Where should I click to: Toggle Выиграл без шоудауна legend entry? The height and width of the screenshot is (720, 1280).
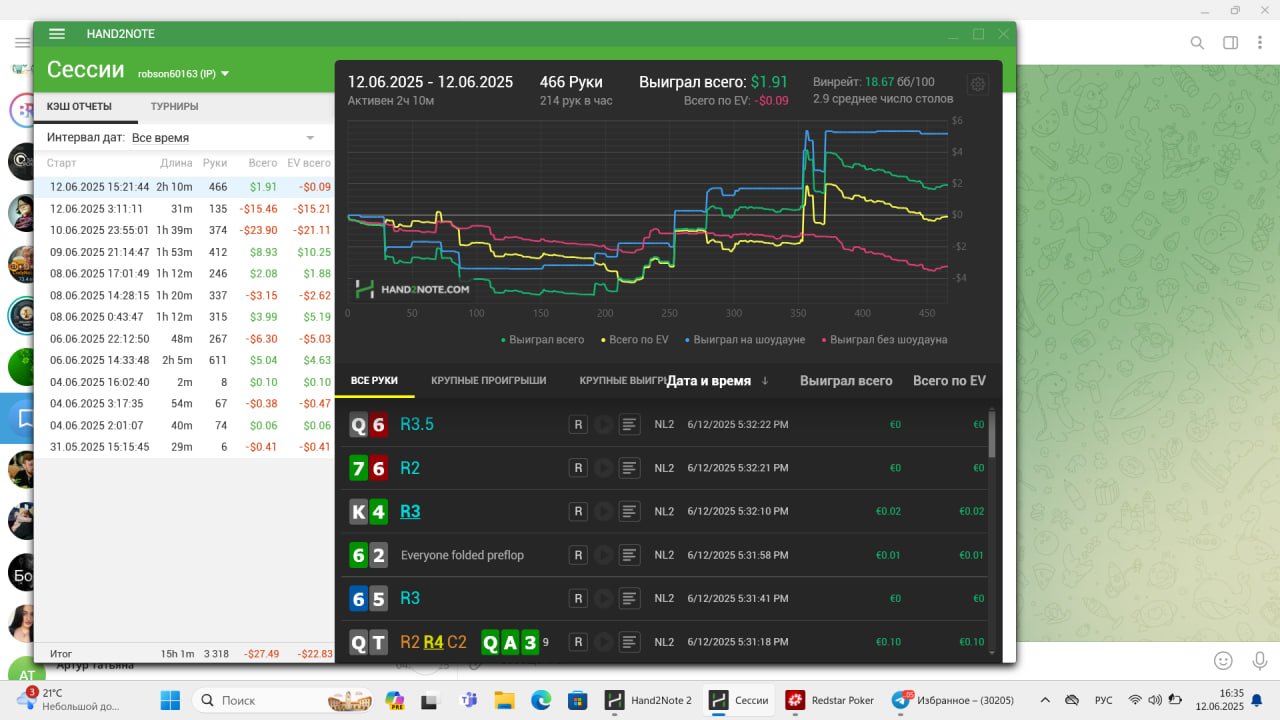tap(884, 340)
